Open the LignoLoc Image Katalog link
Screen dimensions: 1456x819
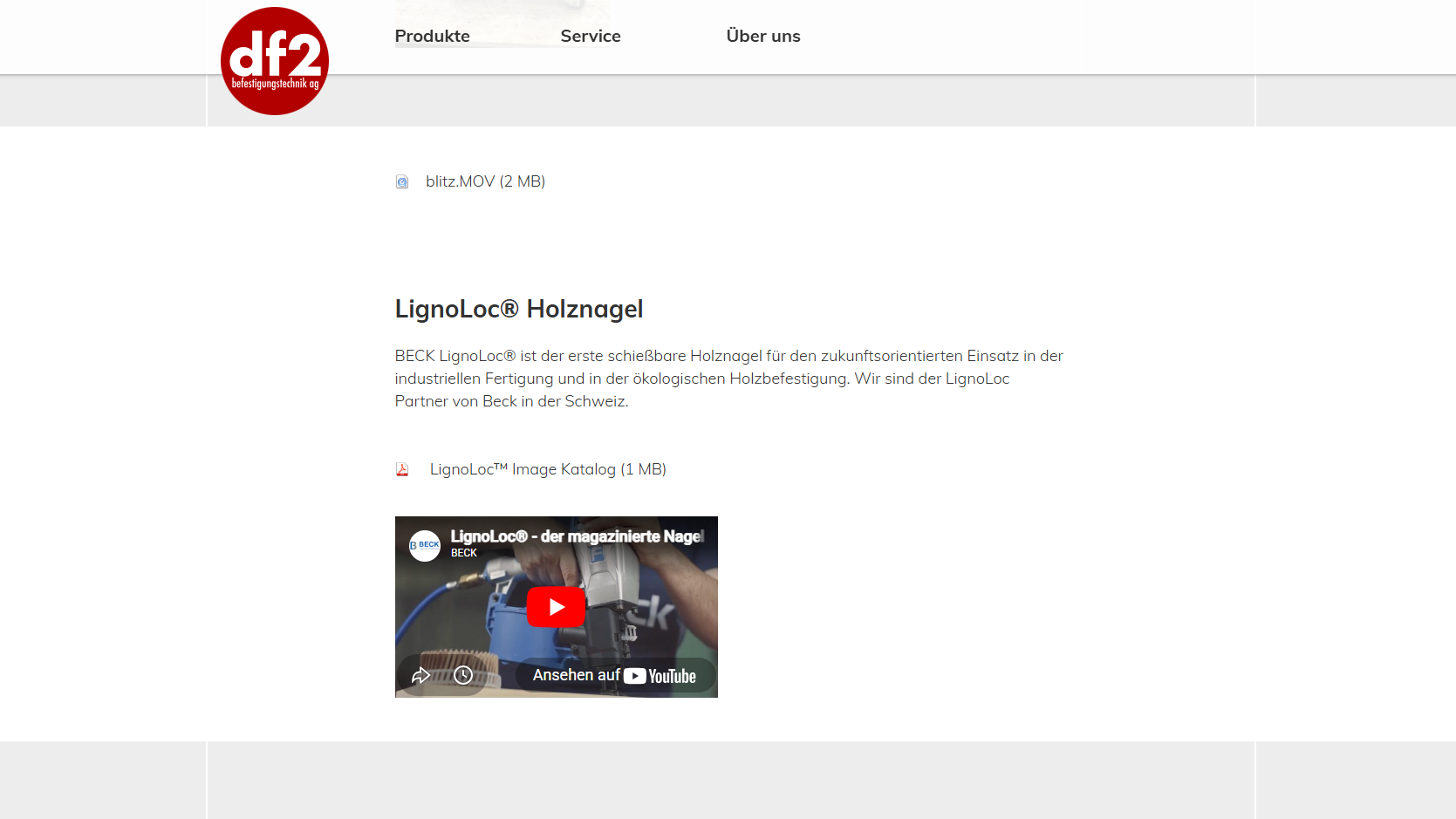[548, 469]
